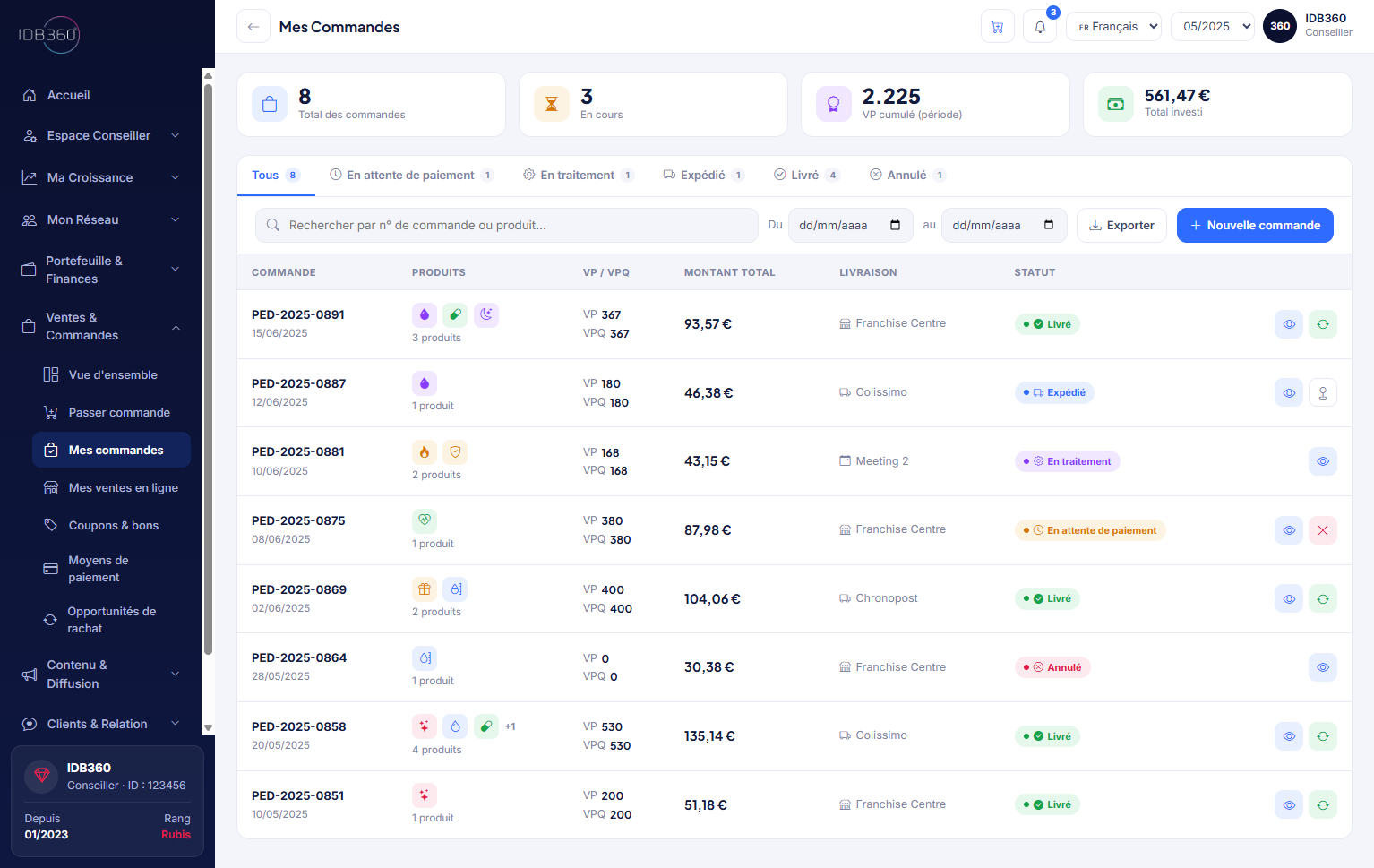1374x868 pixels.
Task: View details of order PED-2025-0881
Action: click(1323, 461)
